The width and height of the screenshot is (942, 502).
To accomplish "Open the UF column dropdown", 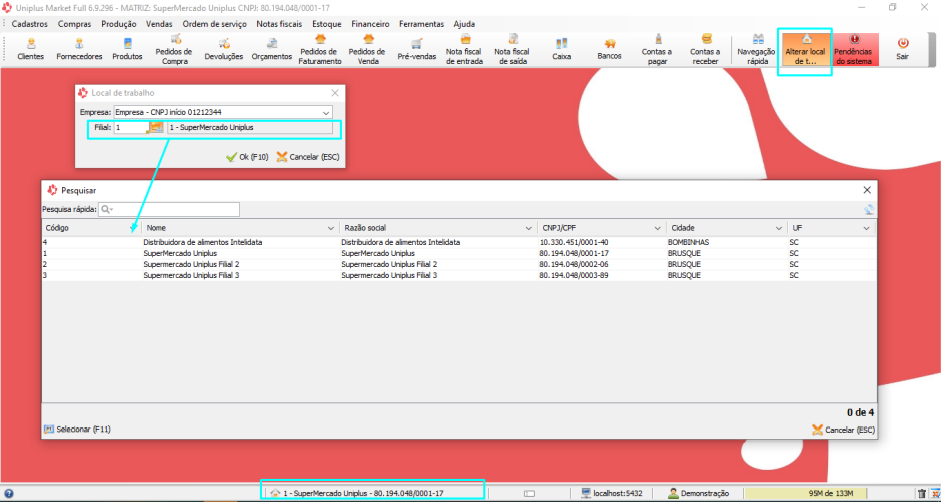I will point(867,229).
